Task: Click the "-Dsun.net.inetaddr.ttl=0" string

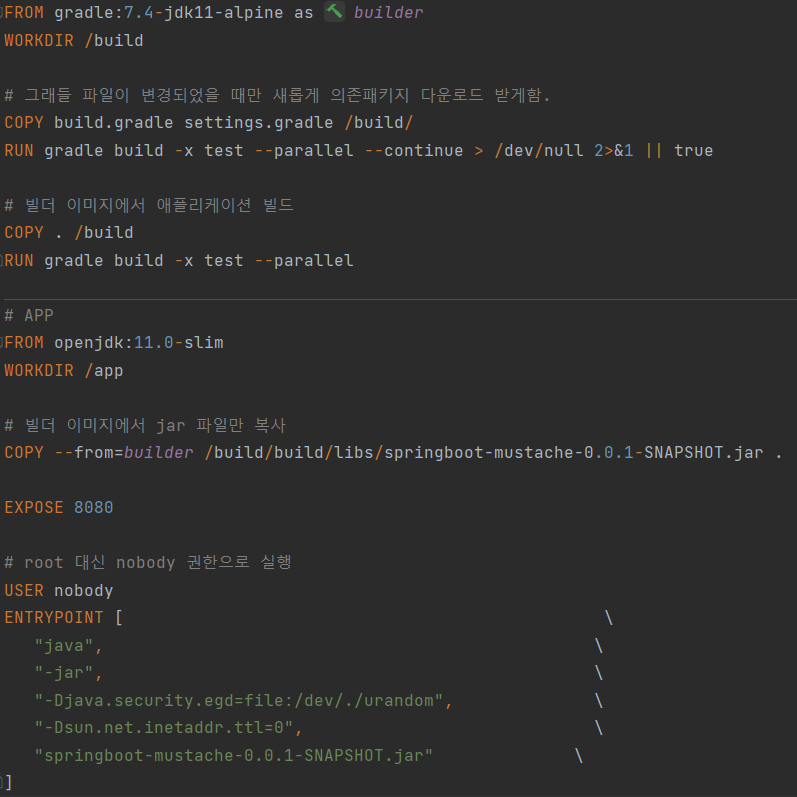Action: coord(164,727)
